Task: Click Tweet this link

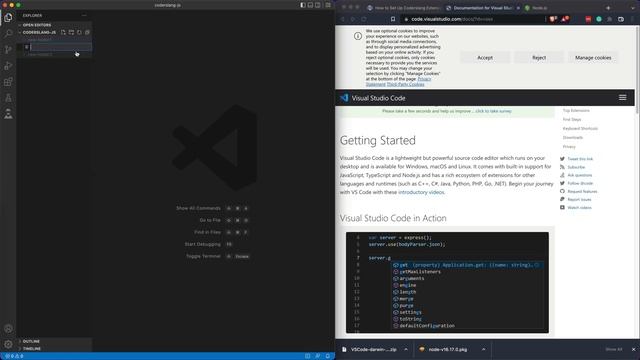Action: [580, 159]
